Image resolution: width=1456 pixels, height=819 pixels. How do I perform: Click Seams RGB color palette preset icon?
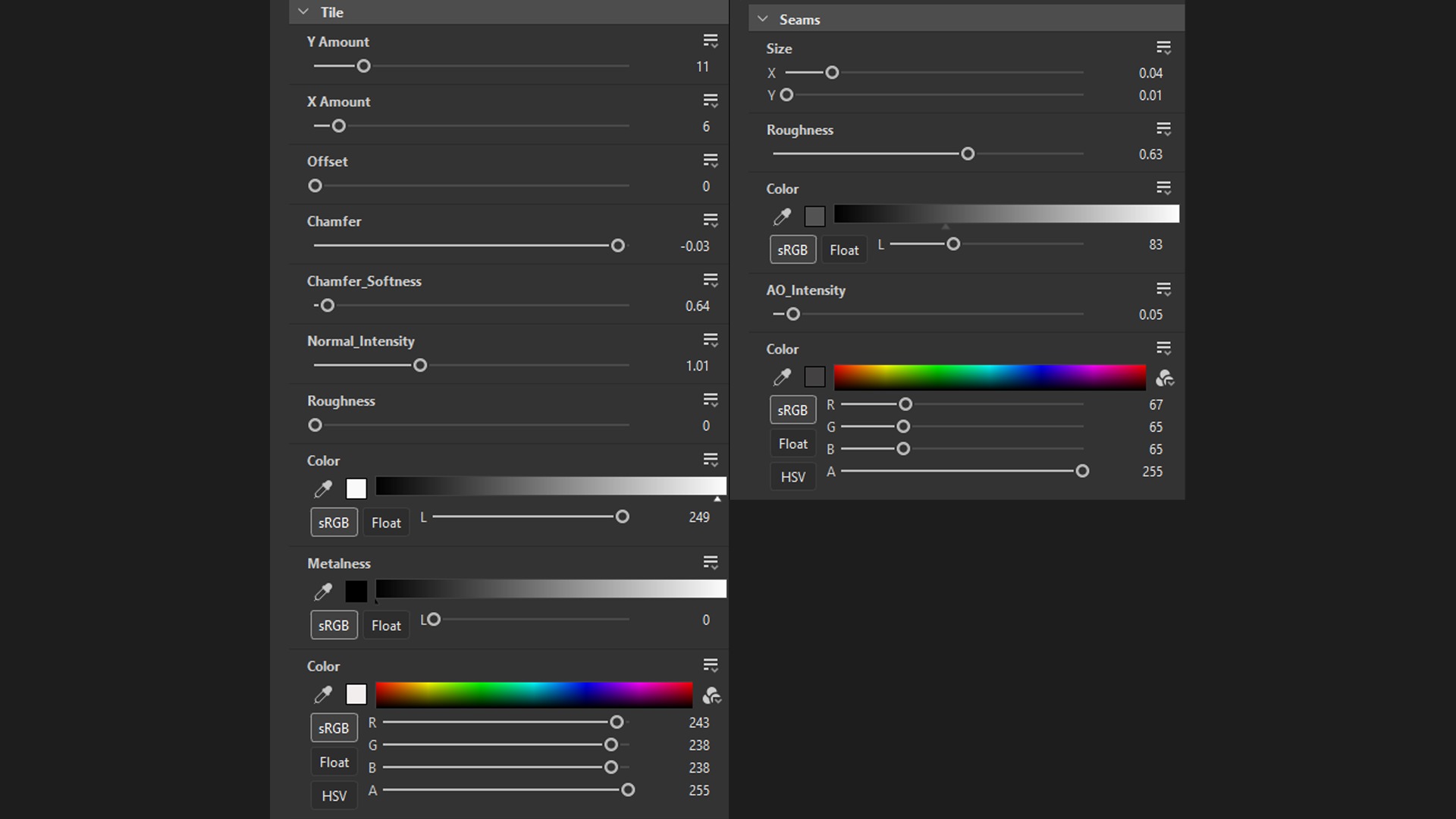pos(1165,378)
